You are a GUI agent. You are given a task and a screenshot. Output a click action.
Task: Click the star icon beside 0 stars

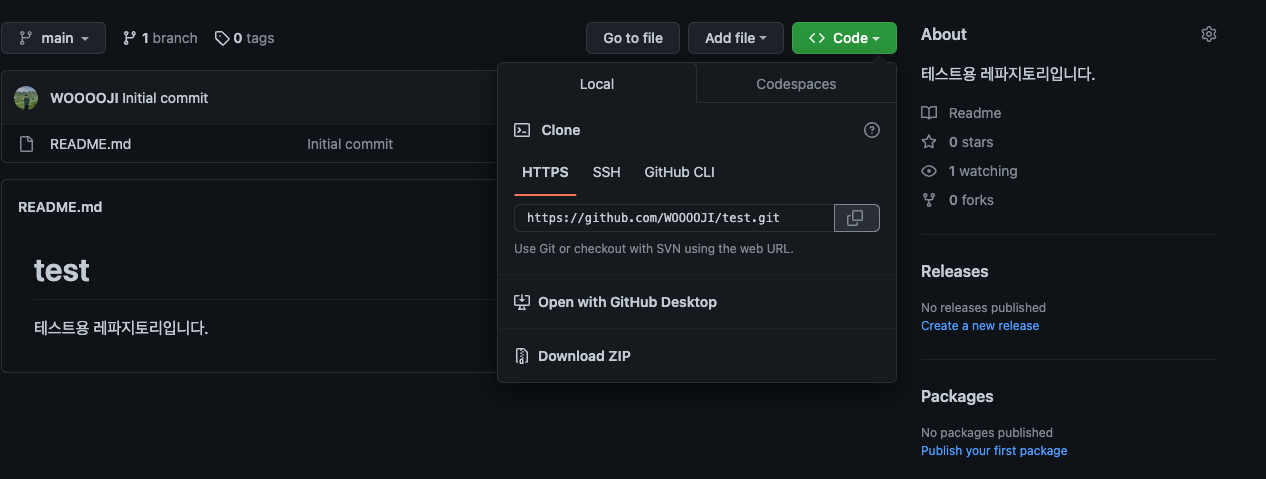point(929,142)
